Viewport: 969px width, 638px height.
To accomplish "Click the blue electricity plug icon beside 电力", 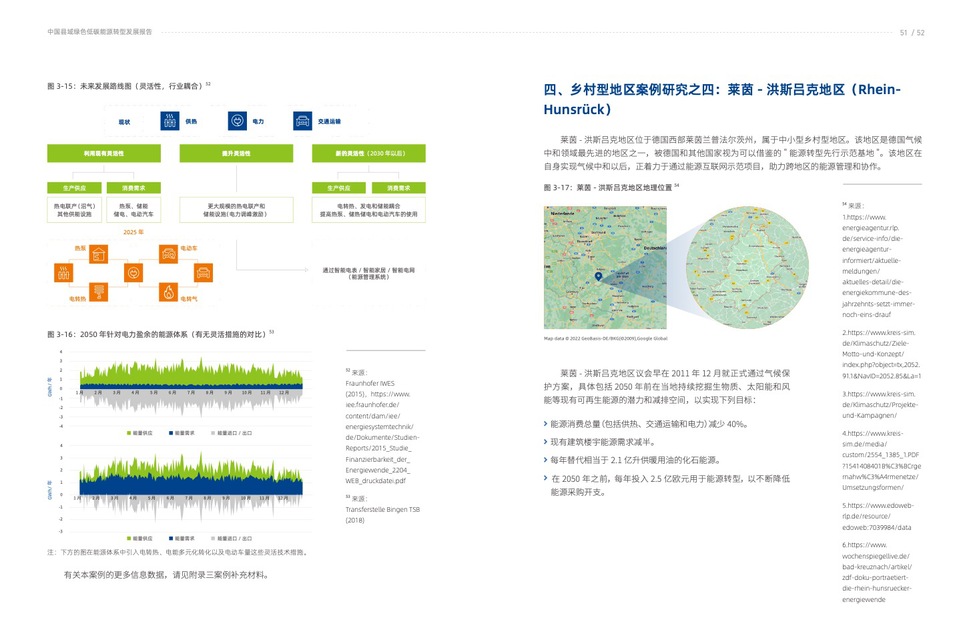I will coord(237,121).
